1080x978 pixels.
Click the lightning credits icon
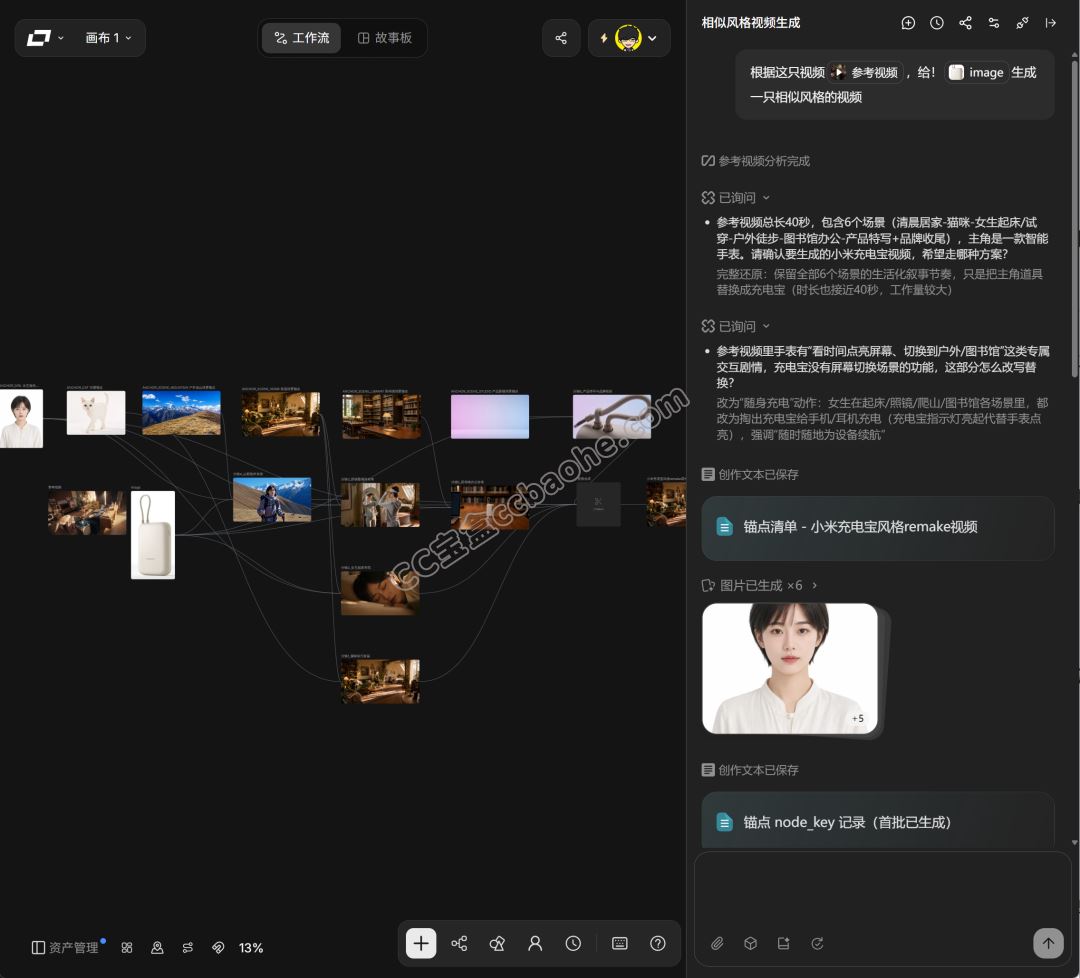pos(603,38)
